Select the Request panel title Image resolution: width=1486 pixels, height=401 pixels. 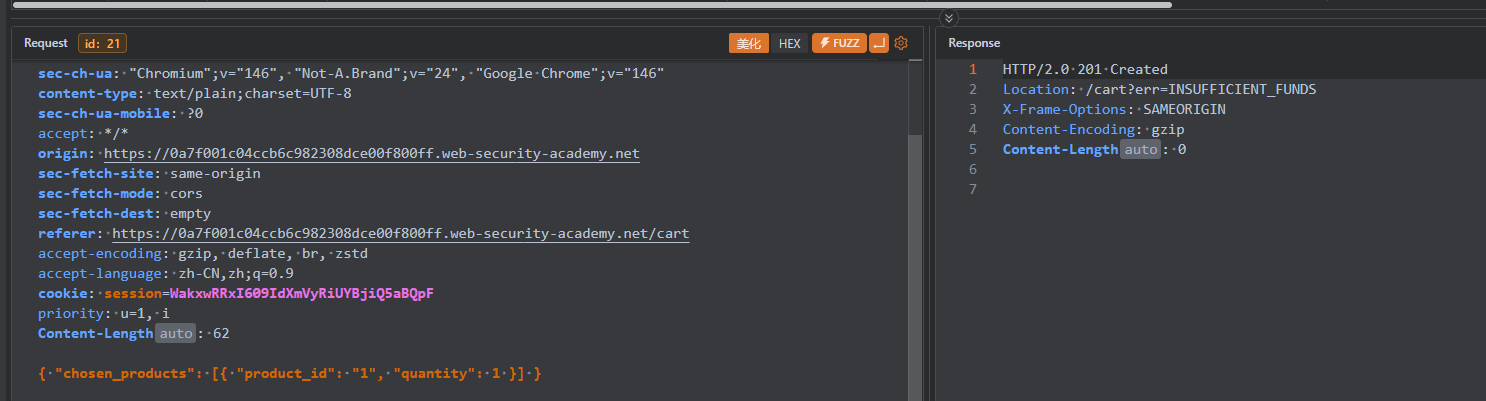click(x=45, y=43)
